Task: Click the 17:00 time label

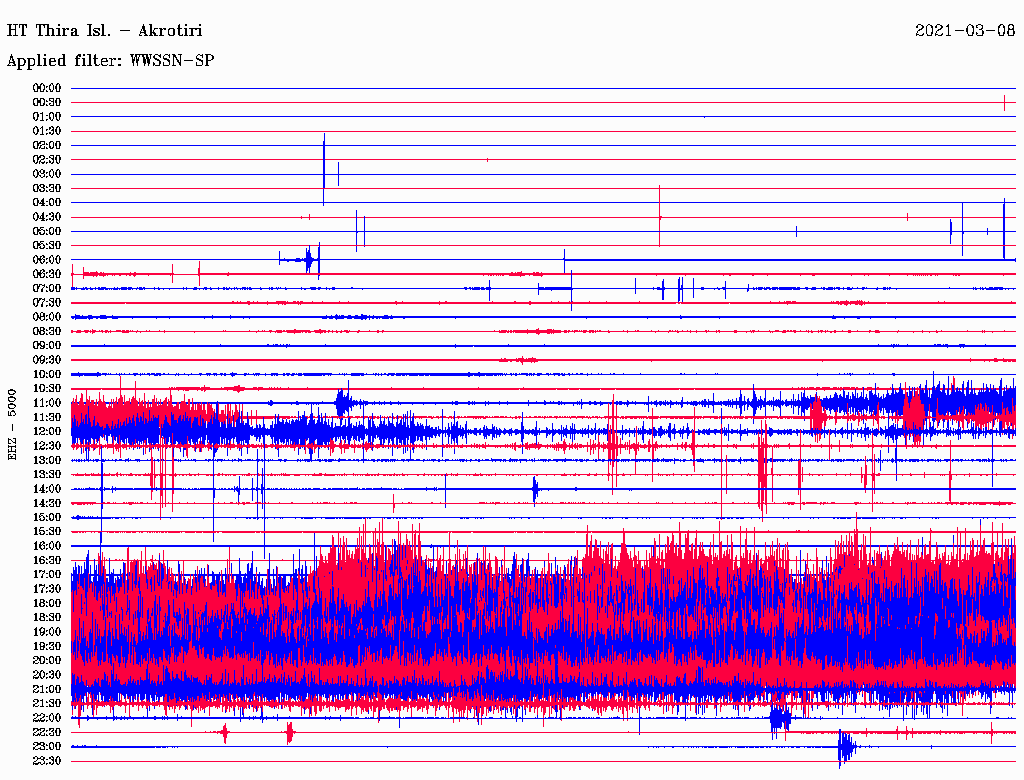Action: [47, 575]
